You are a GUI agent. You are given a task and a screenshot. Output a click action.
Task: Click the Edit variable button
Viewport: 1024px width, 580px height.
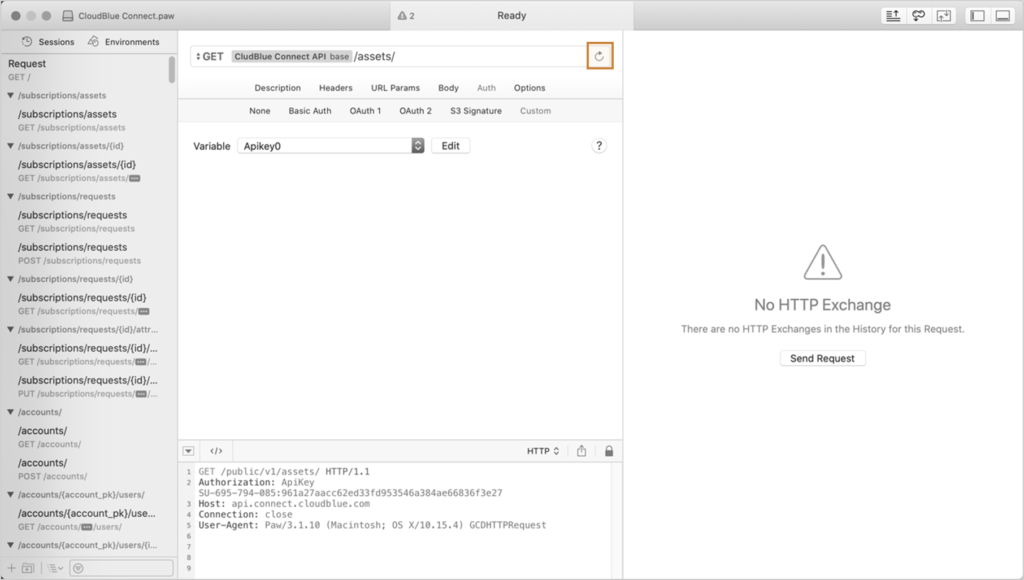coord(451,146)
